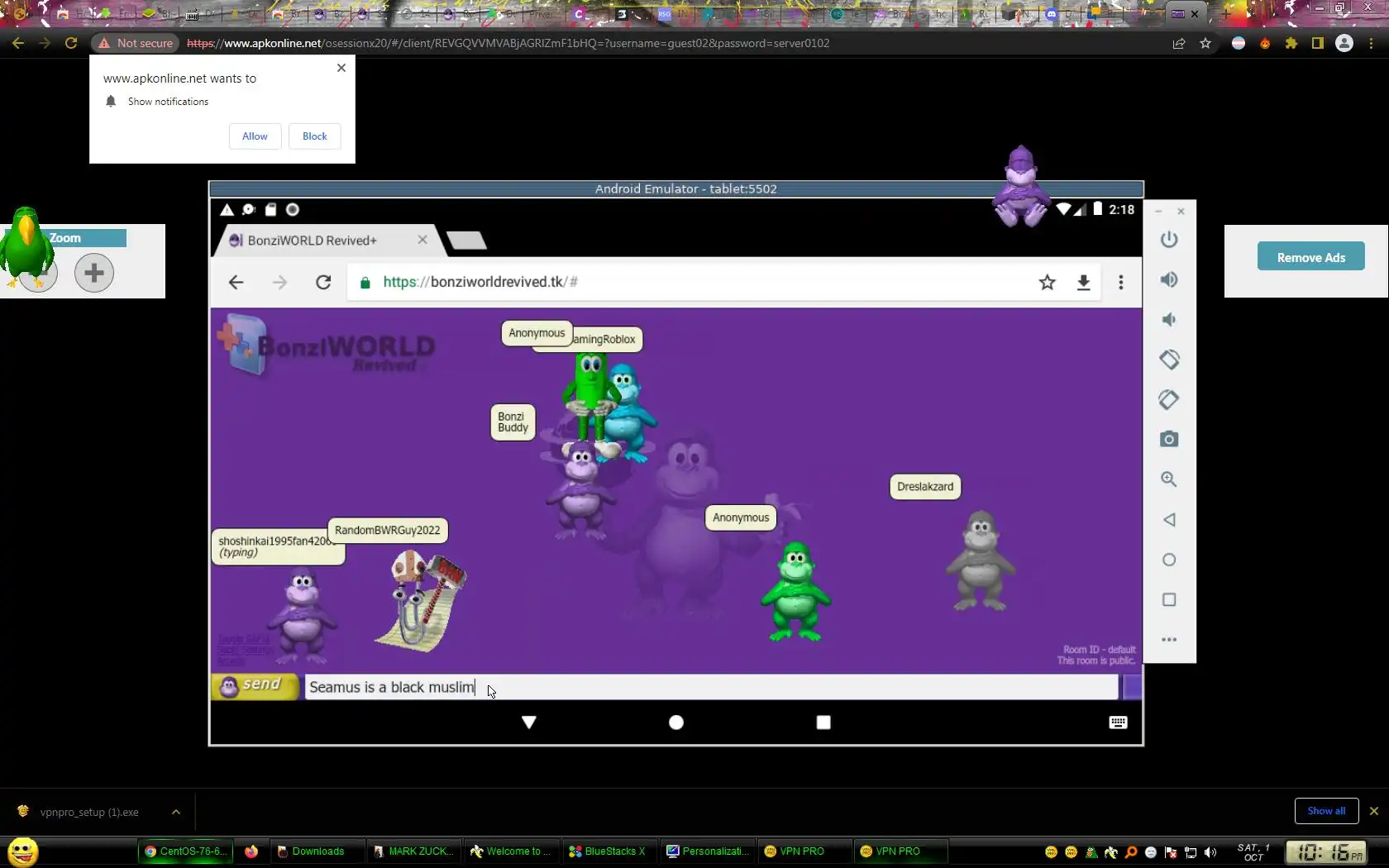Tap Android navigation back triangle at bottom
The height and width of the screenshot is (868, 1389).
529,723
